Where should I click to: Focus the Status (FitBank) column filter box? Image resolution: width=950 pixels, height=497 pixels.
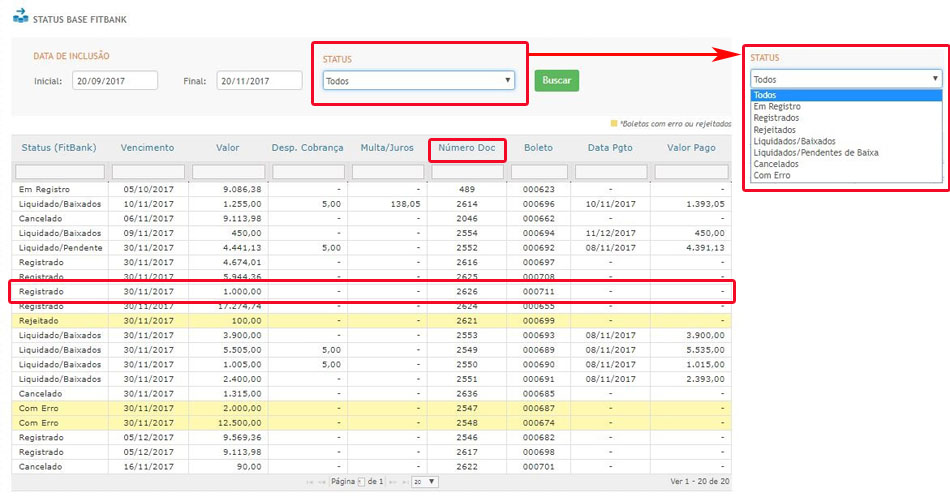point(59,172)
